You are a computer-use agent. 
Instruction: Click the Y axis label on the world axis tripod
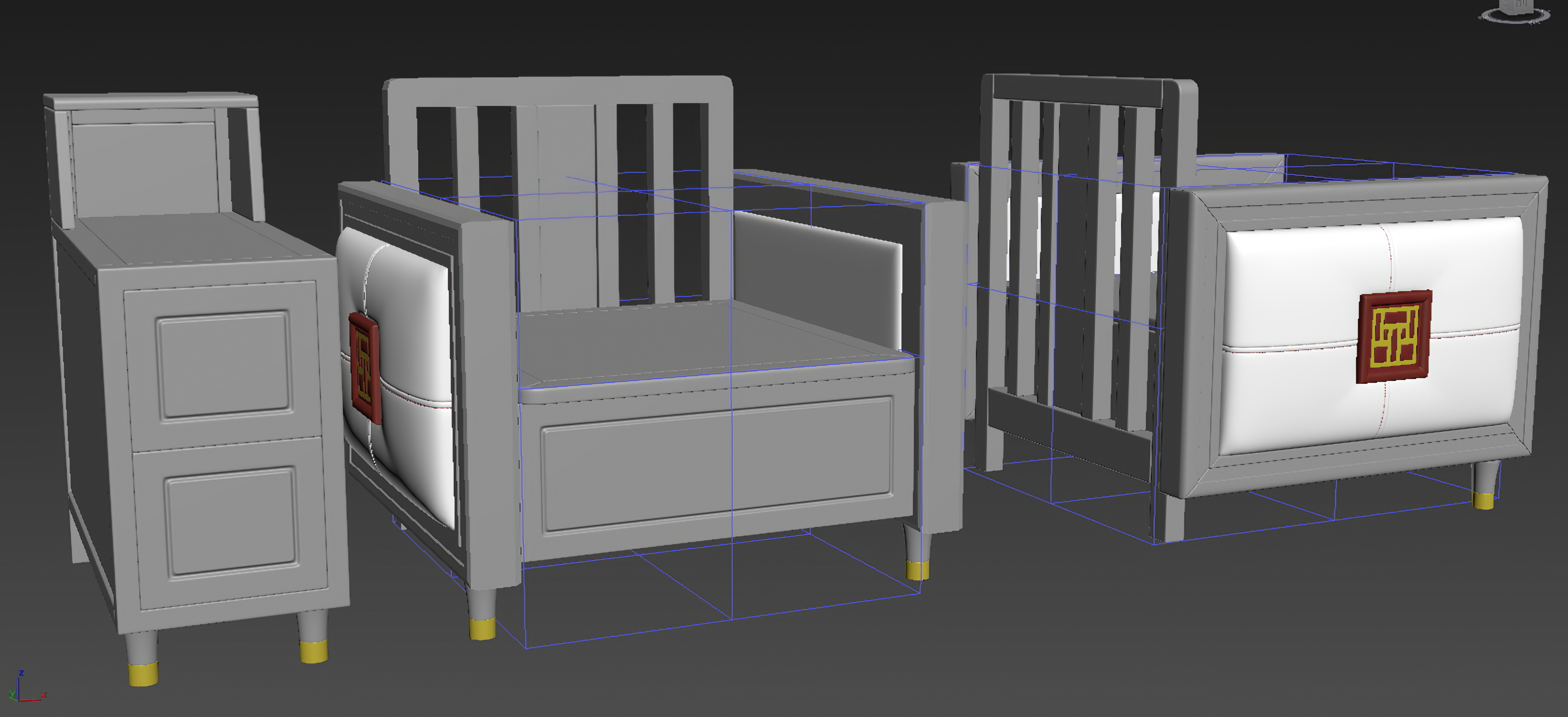[x=12, y=694]
